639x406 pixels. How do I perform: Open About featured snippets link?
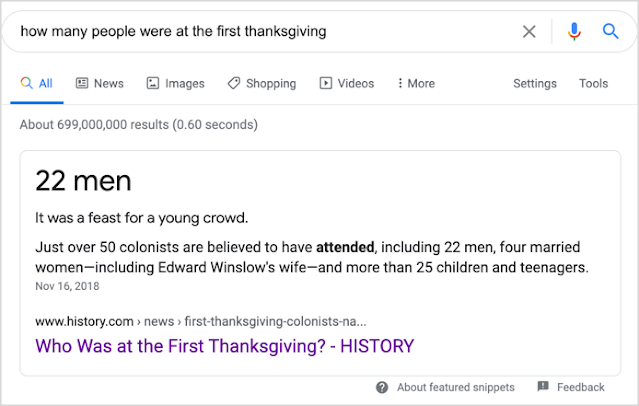(x=456, y=387)
